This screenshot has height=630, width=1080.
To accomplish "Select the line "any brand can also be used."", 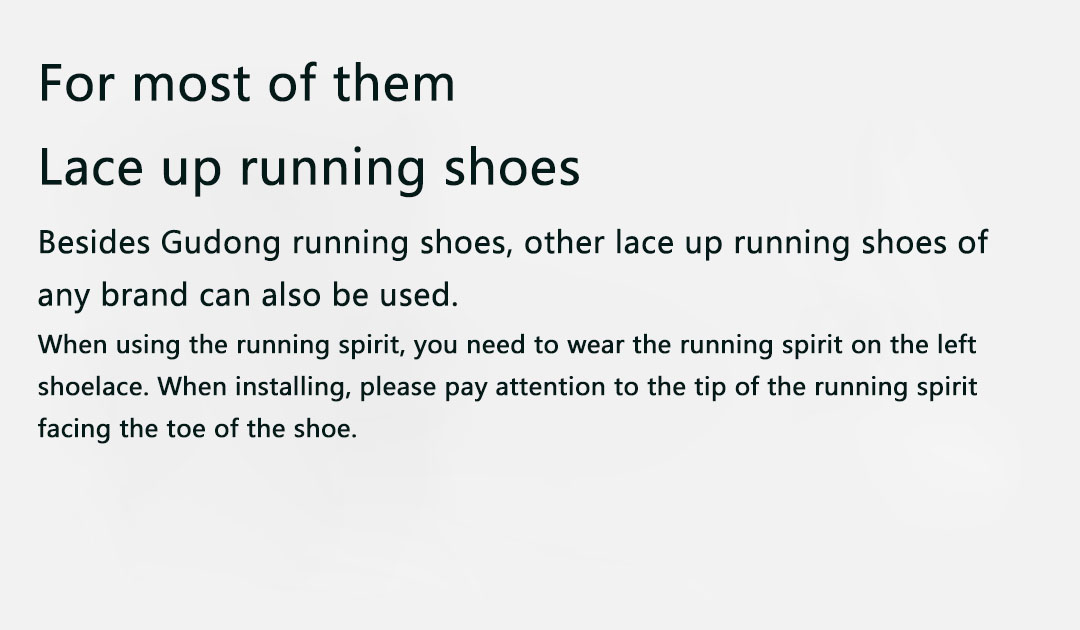I will [247, 295].
